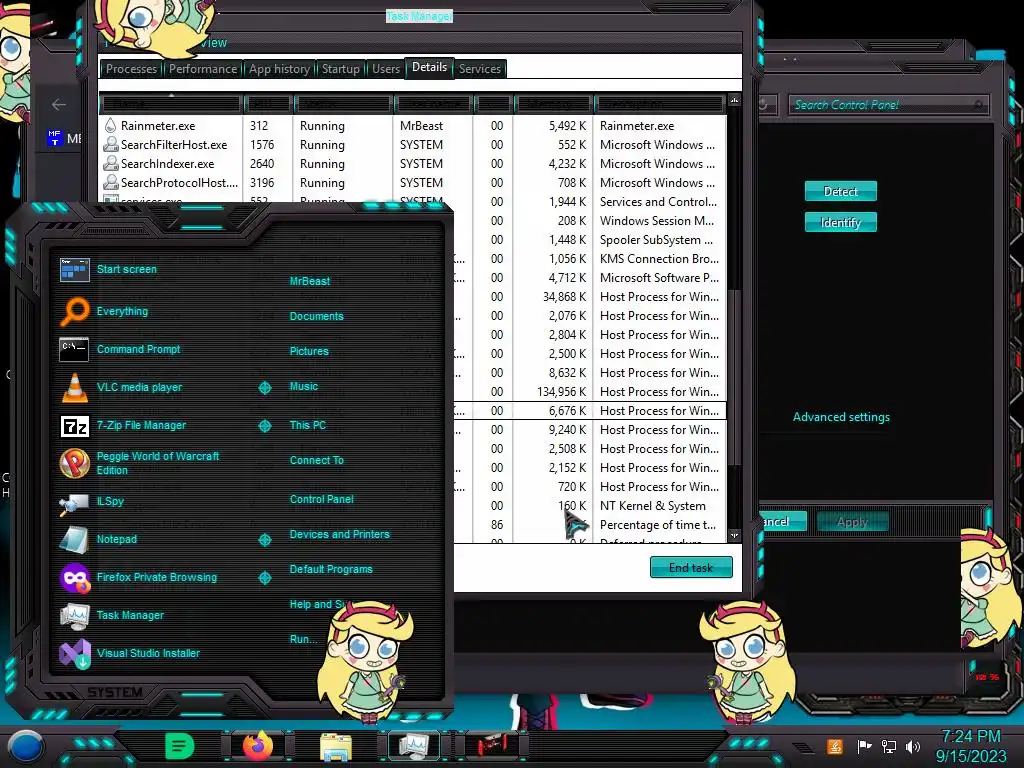Open Firefox from the taskbar
Viewport: 1024px width, 768px height.
point(257,745)
